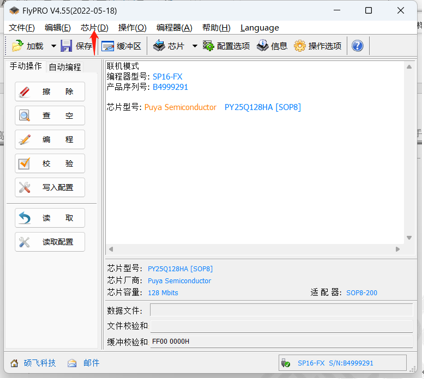Open the 文件(F) menu
The height and width of the screenshot is (379, 424).
22,28
